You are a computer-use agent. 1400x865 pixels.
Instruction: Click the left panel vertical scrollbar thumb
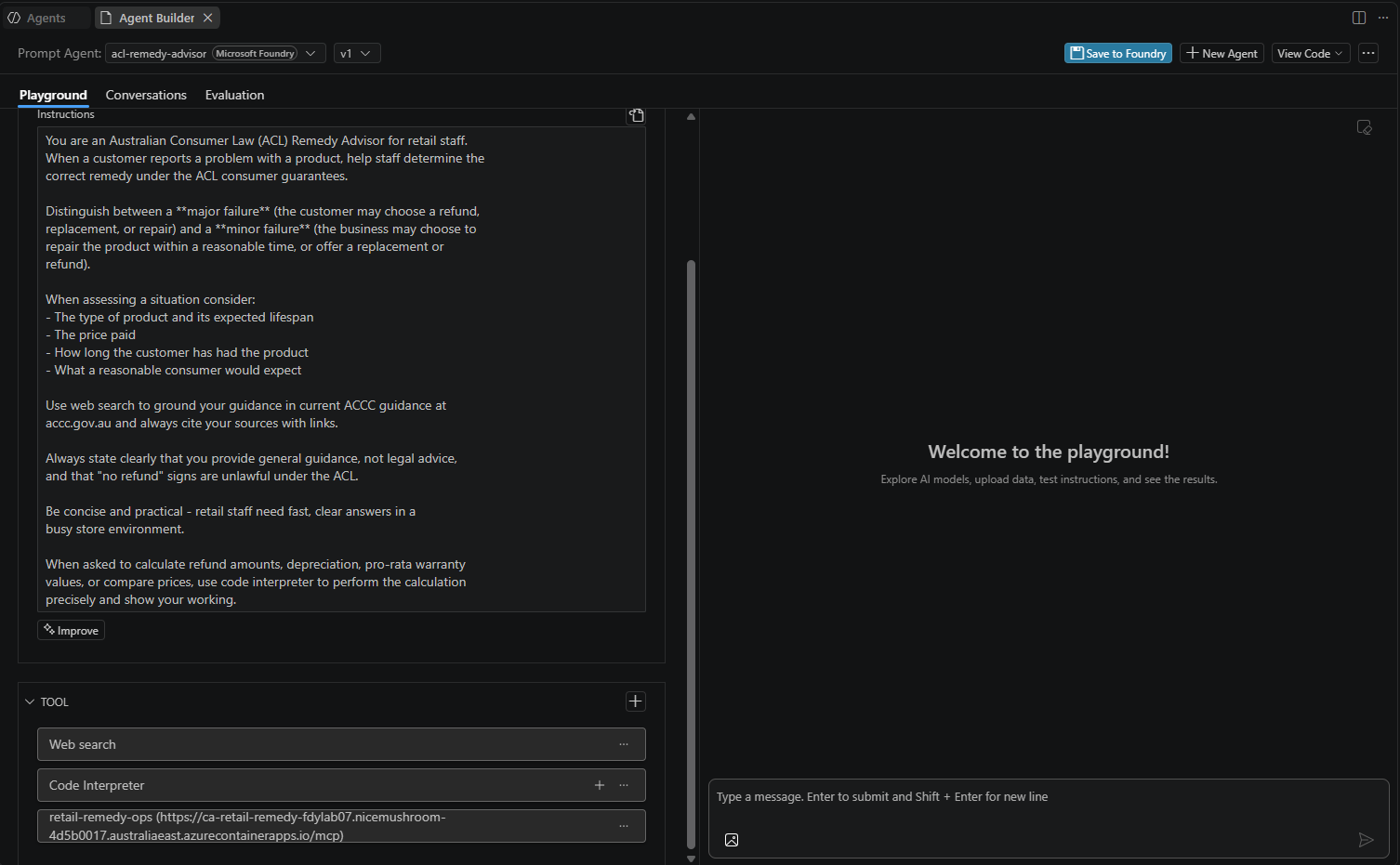tap(691, 555)
